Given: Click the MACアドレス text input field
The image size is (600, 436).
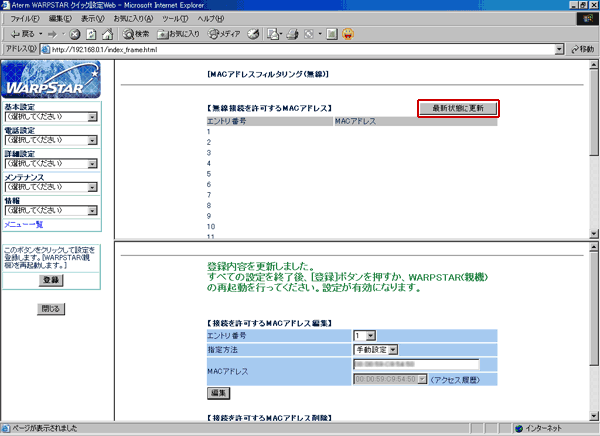Looking at the screenshot, I should [x=392, y=366].
